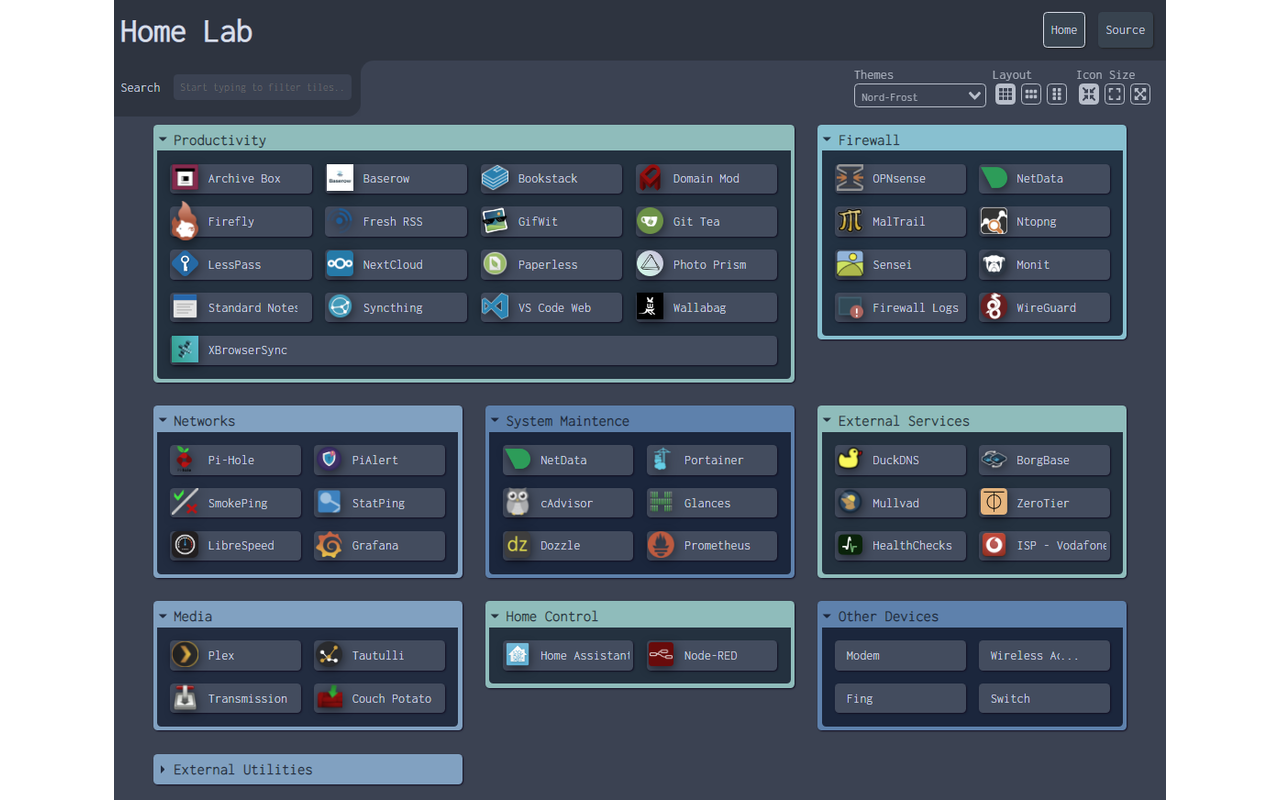Open the Transmission tile

235,699
